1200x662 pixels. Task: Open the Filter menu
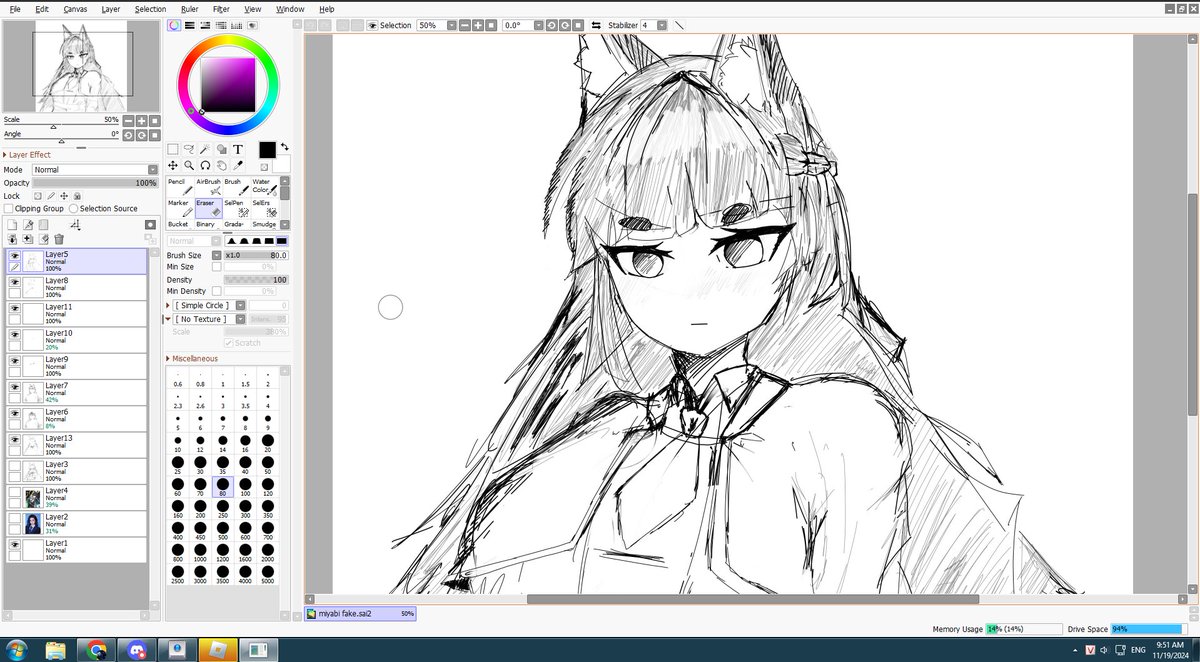[x=221, y=9]
